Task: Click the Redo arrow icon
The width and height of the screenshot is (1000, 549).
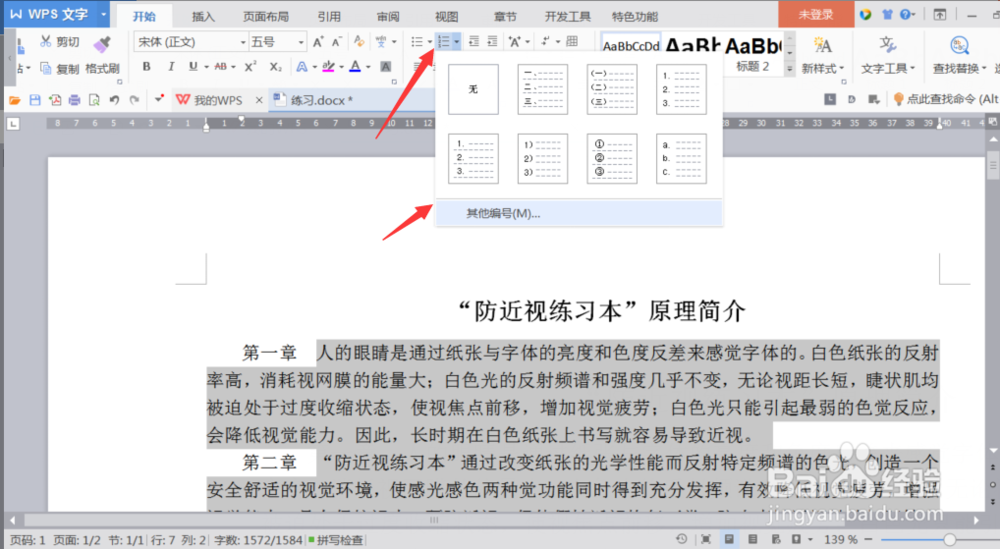Action: pyautogui.click(x=134, y=100)
